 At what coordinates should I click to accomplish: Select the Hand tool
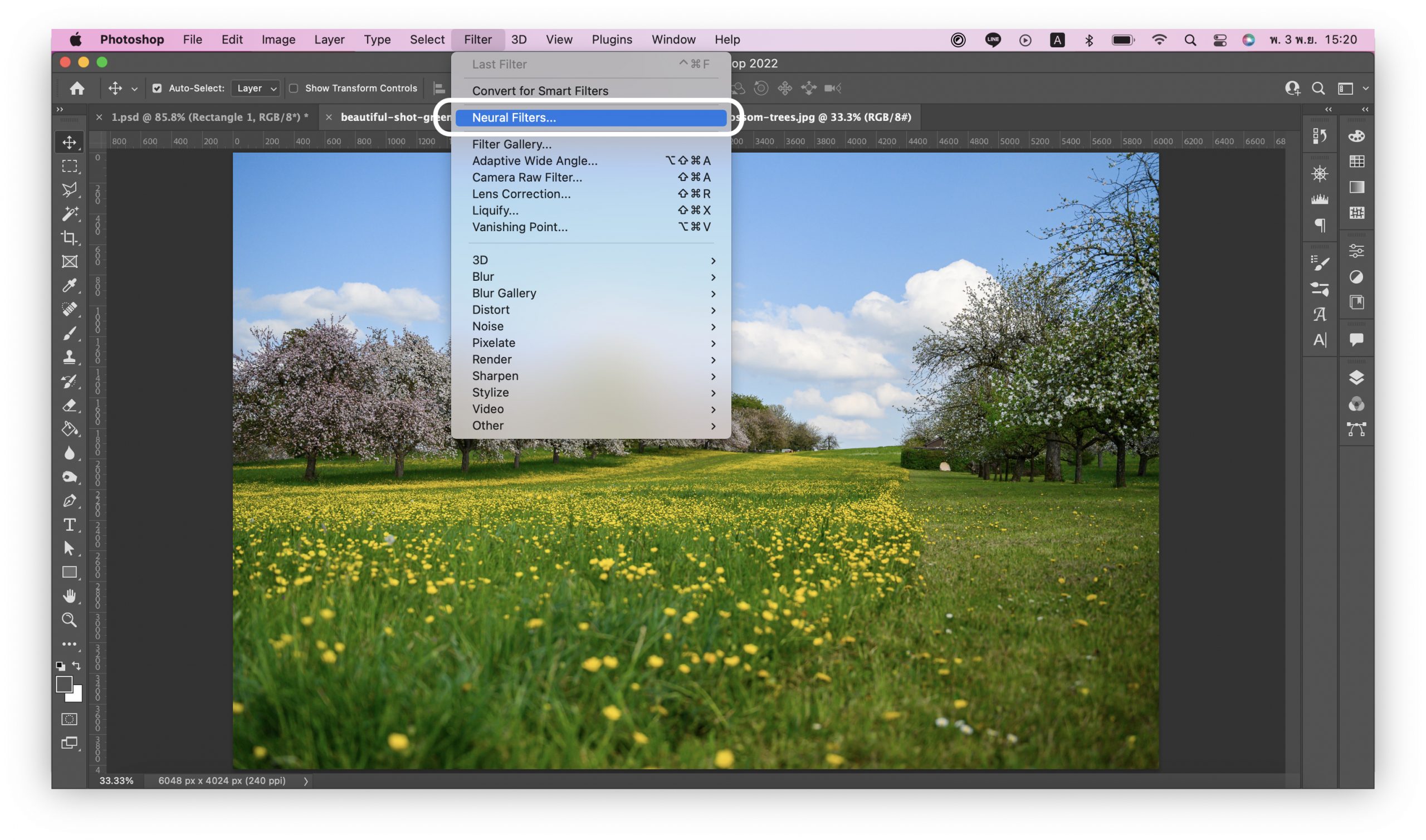[x=70, y=596]
